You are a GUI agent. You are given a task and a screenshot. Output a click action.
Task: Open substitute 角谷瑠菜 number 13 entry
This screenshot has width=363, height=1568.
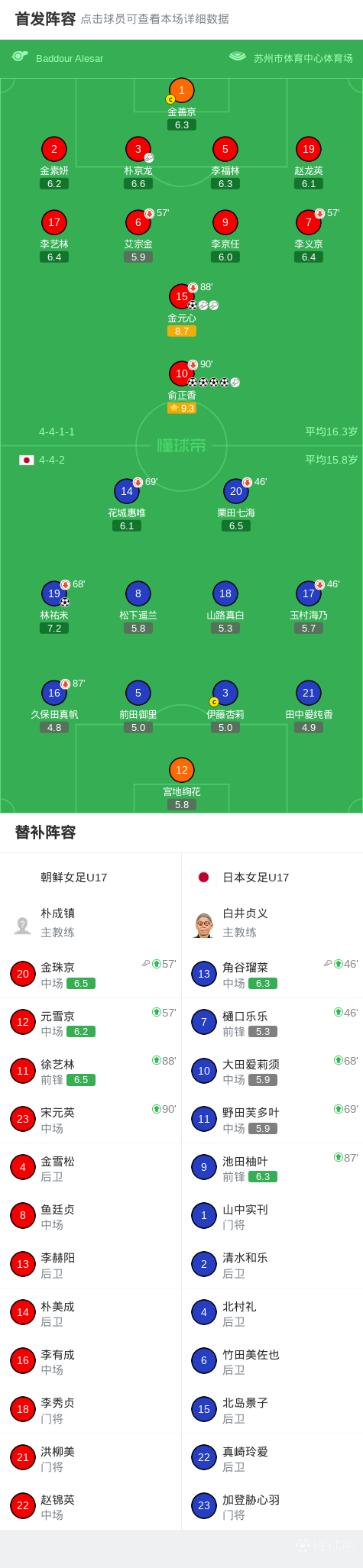[272, 974]
